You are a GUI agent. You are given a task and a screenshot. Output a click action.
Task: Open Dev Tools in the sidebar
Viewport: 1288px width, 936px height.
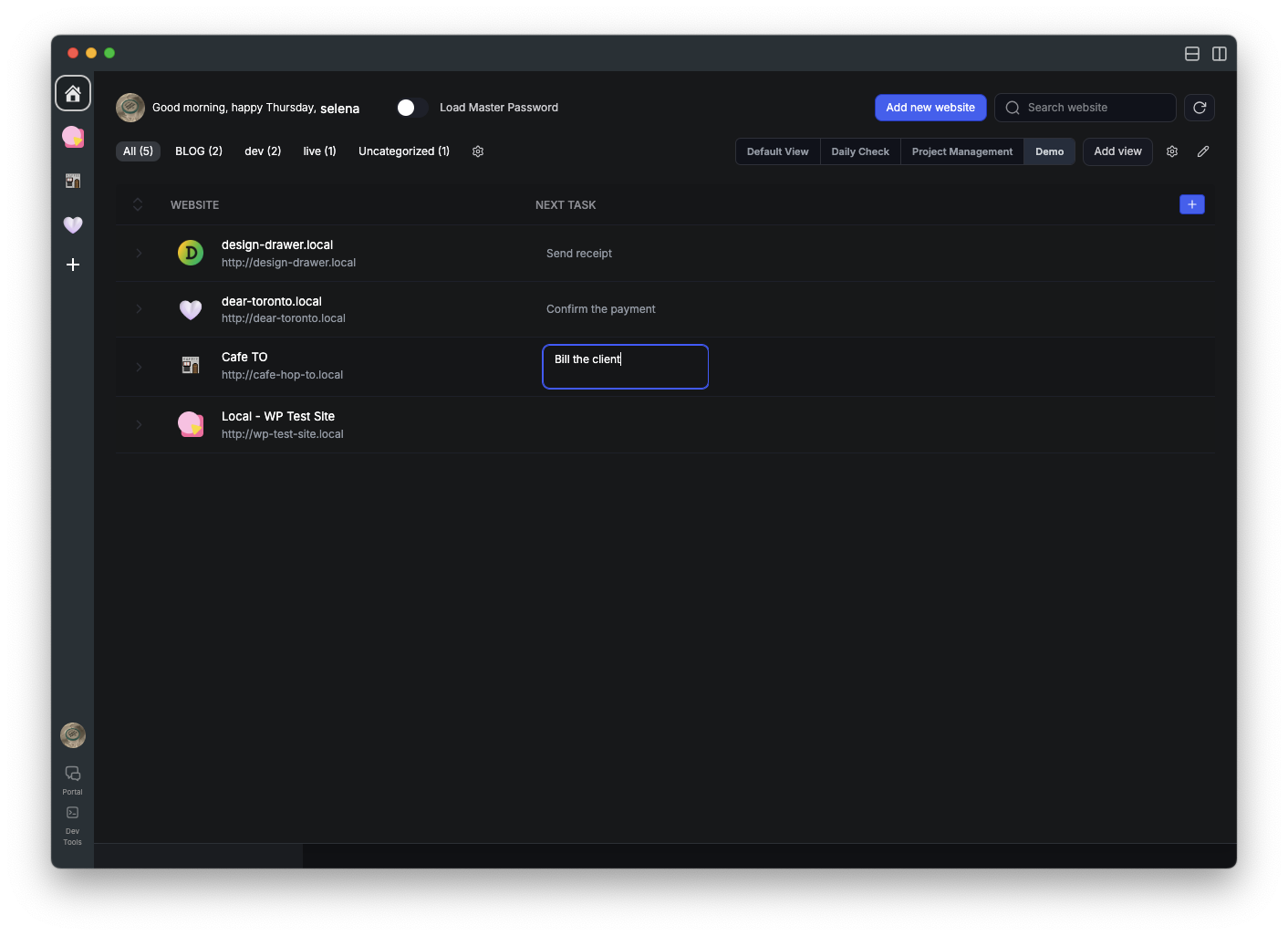(x=73, y=813)
